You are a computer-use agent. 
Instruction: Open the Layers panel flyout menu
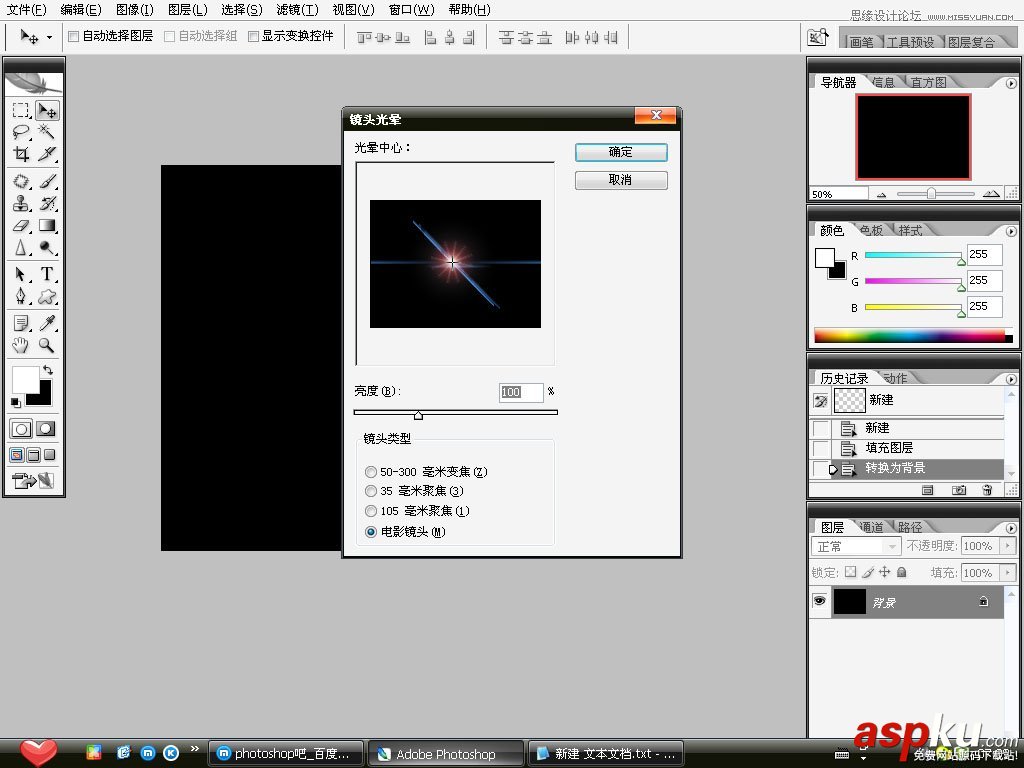1010,526
